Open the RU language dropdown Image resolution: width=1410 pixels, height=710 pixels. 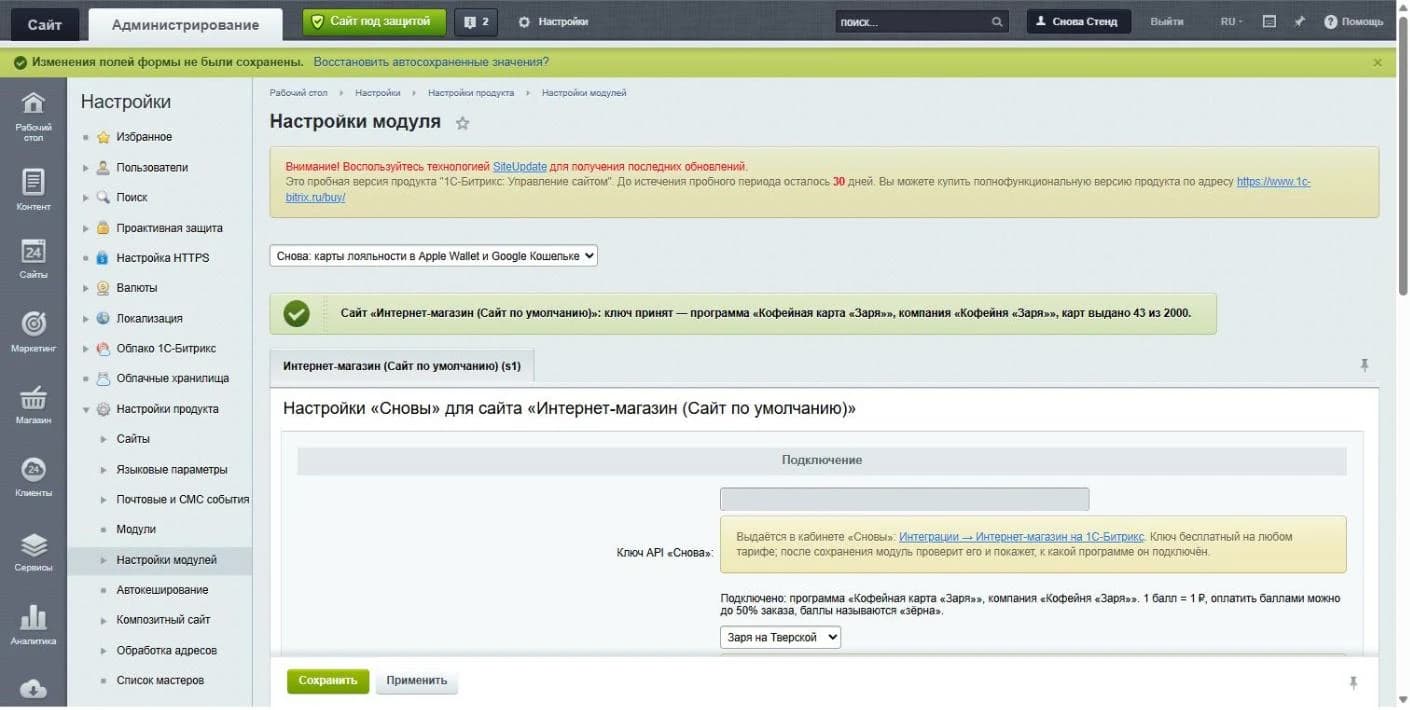click(x=1231, y=21)
